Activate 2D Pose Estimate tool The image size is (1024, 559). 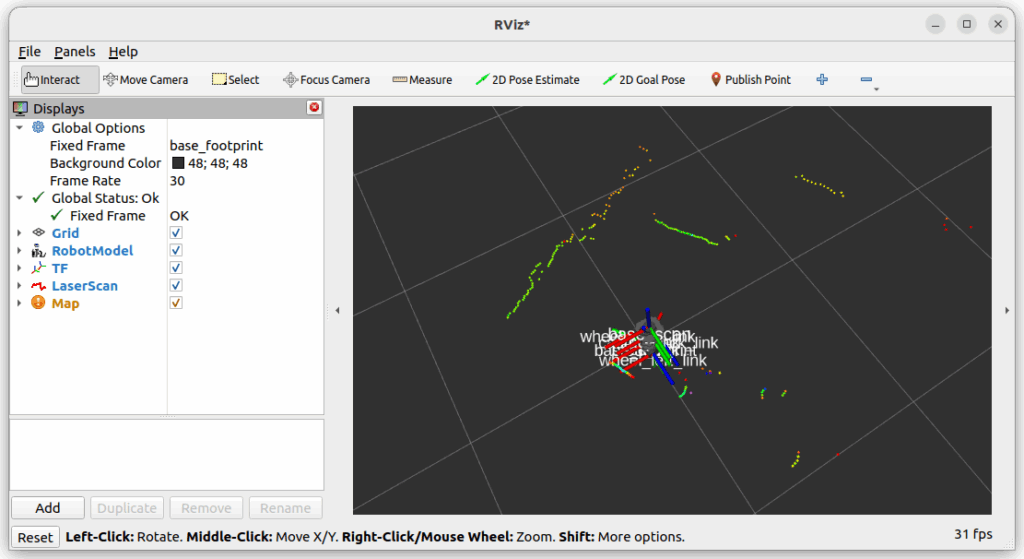pyautogui.click(x=527, y=80)
